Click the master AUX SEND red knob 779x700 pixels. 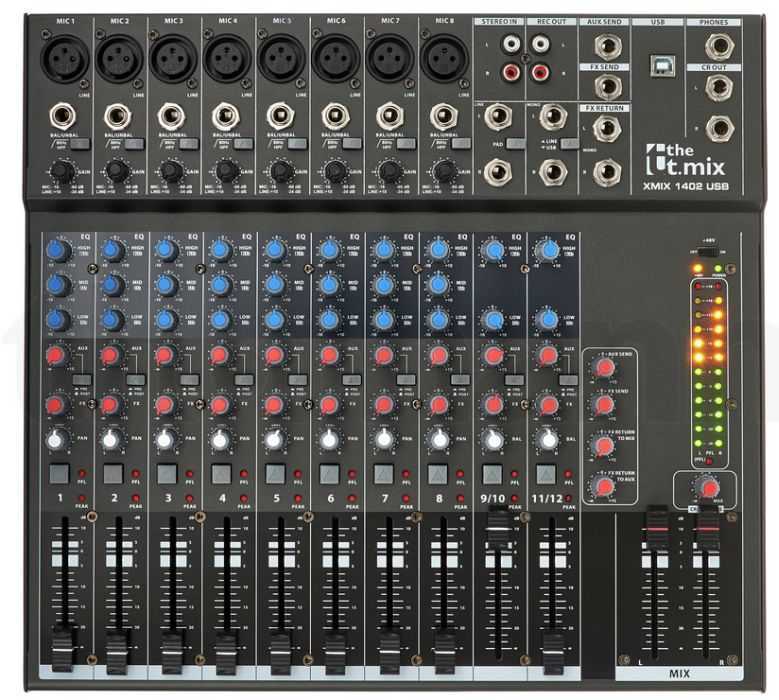pyautogui.click(x=605, y=368)
